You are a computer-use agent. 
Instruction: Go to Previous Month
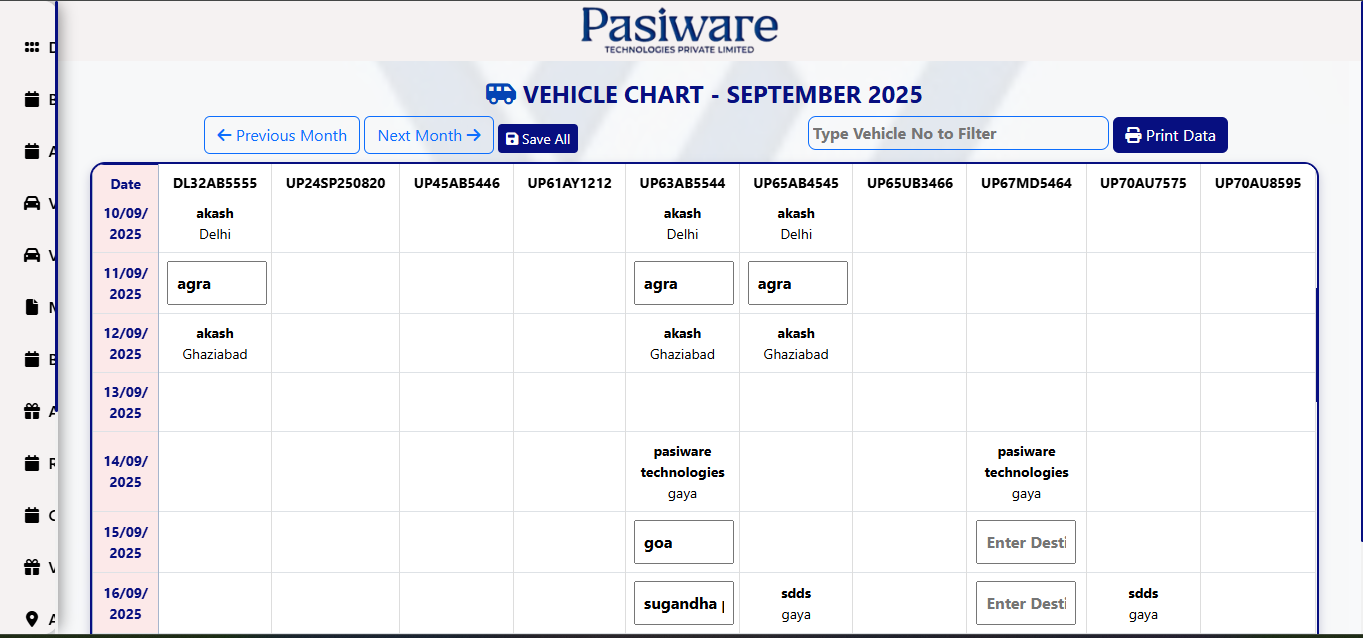tap(281, 134)
